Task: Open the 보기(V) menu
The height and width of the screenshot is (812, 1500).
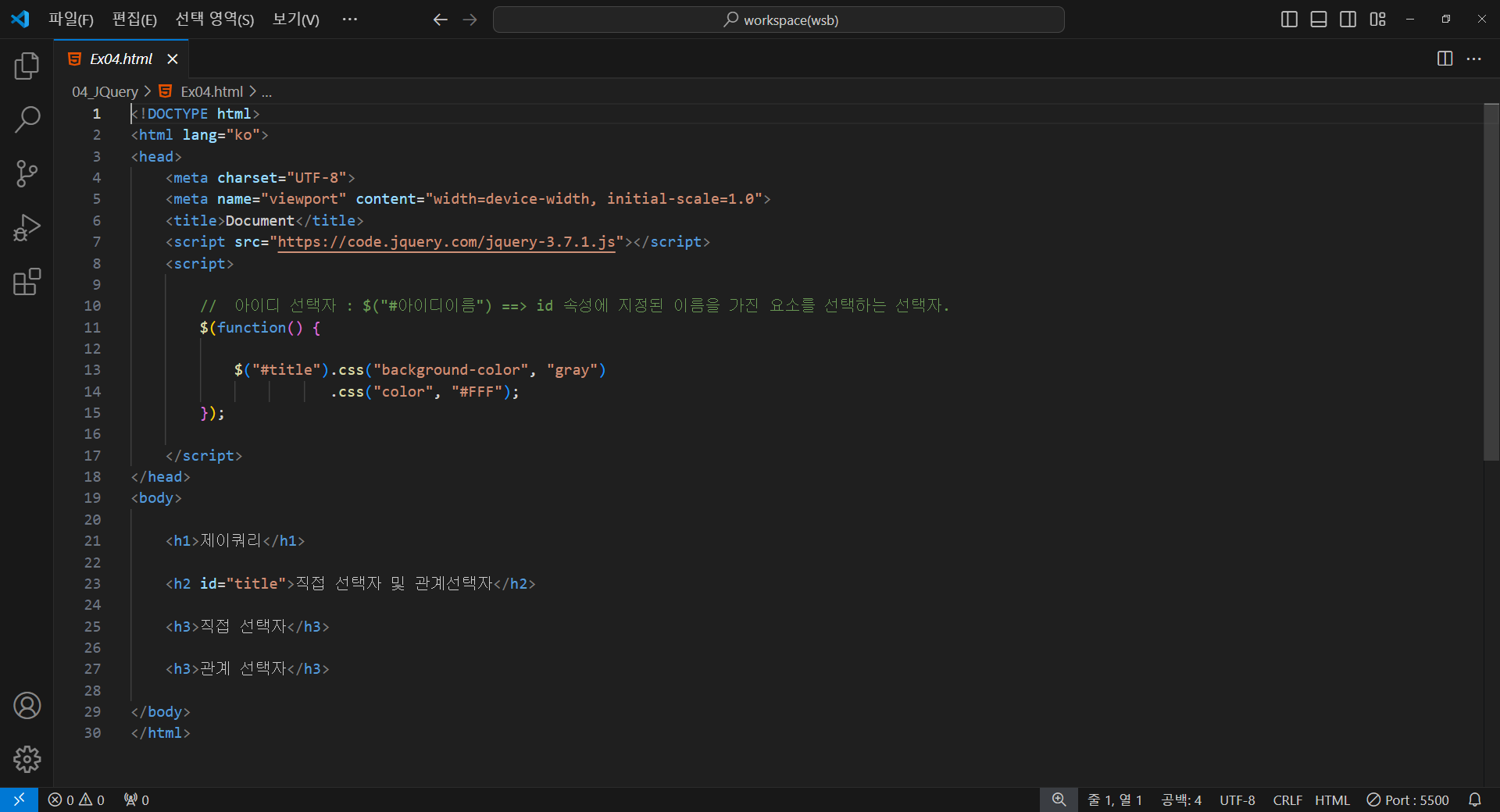Action: coord(295,20)
